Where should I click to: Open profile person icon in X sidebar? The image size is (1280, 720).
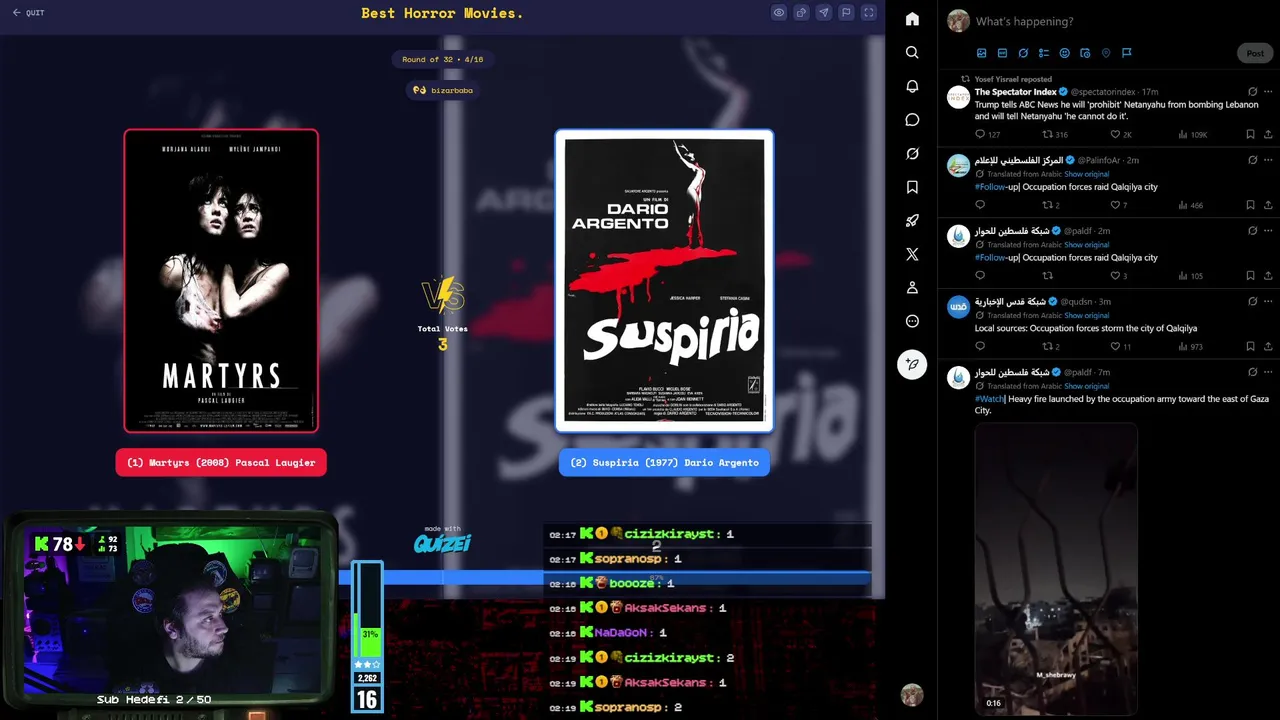[x=912, y=288]
